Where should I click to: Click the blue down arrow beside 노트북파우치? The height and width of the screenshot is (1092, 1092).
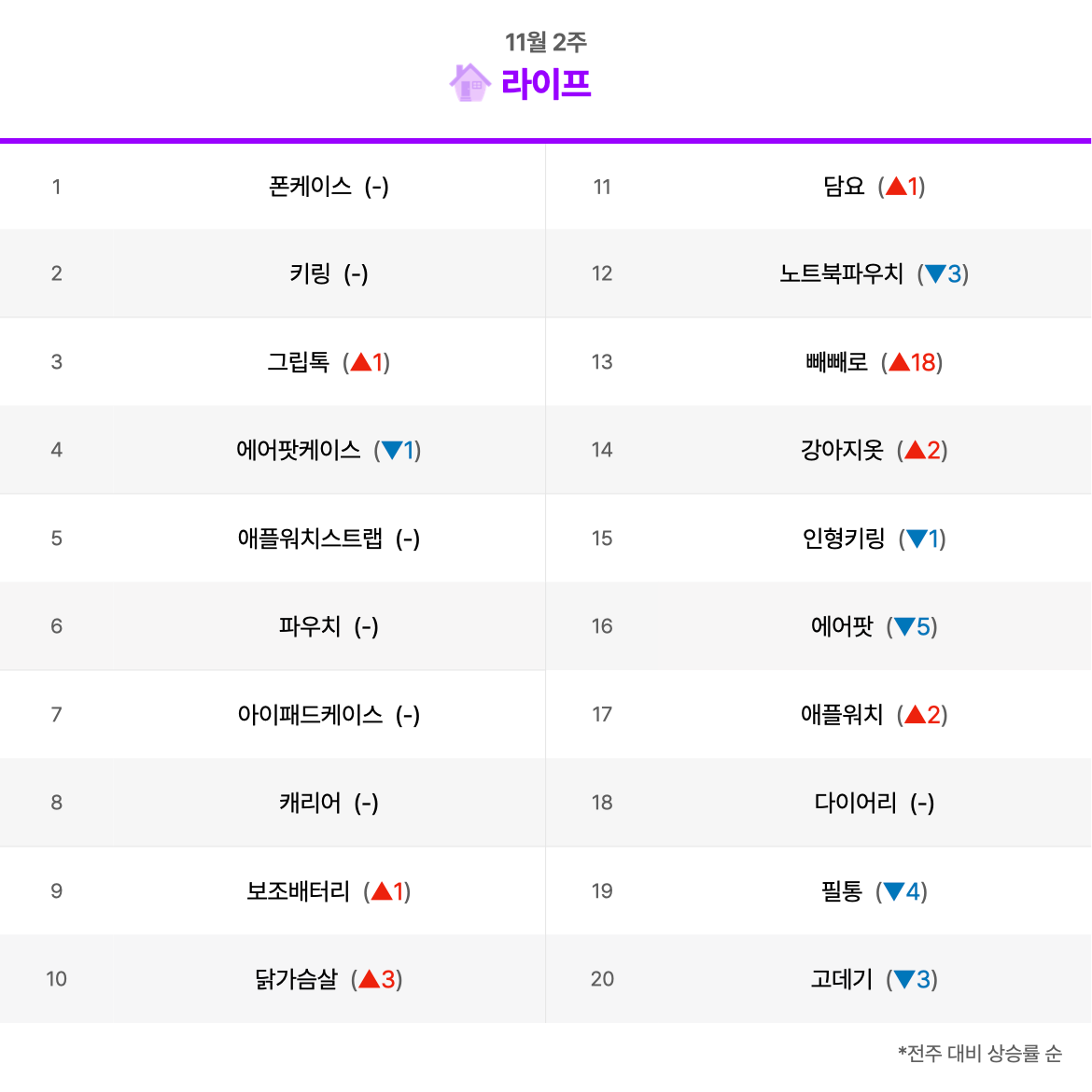coord(935,273)
